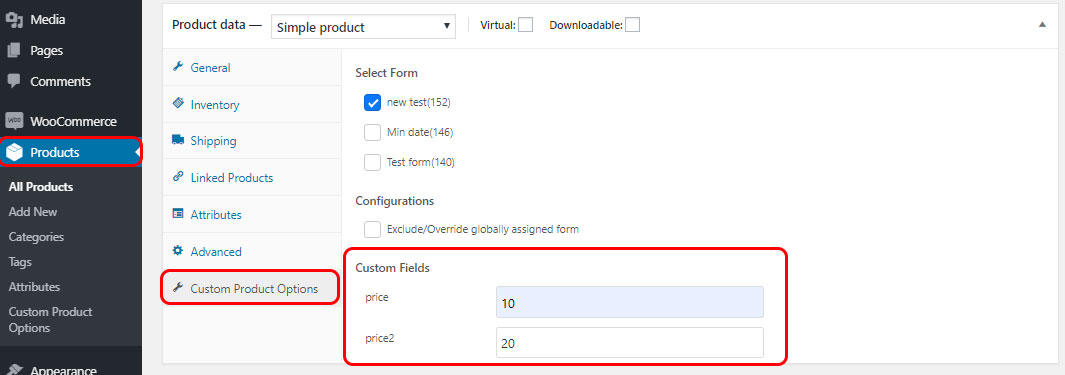The width and height of the screenshot is (1065, 375).
Task: Open the Simple product type dropdown
Action: pos(363,27)
